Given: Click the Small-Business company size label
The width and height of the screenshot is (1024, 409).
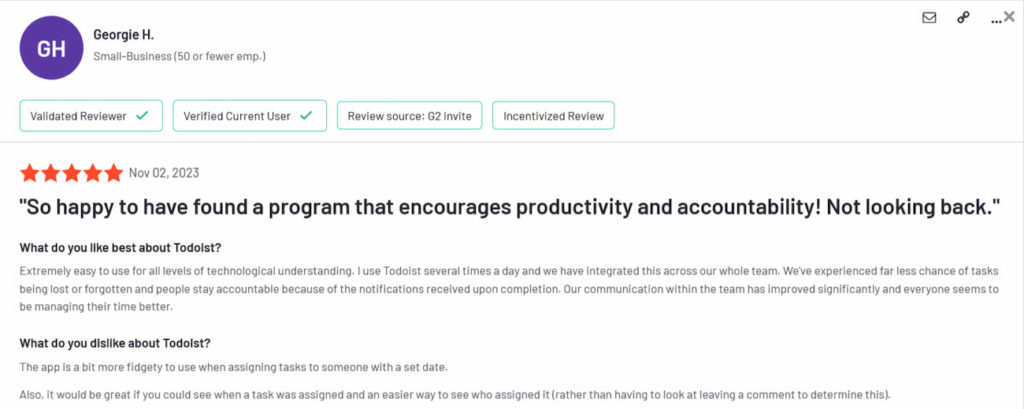Looking at the screenshot, I should (x=179, y=56).
